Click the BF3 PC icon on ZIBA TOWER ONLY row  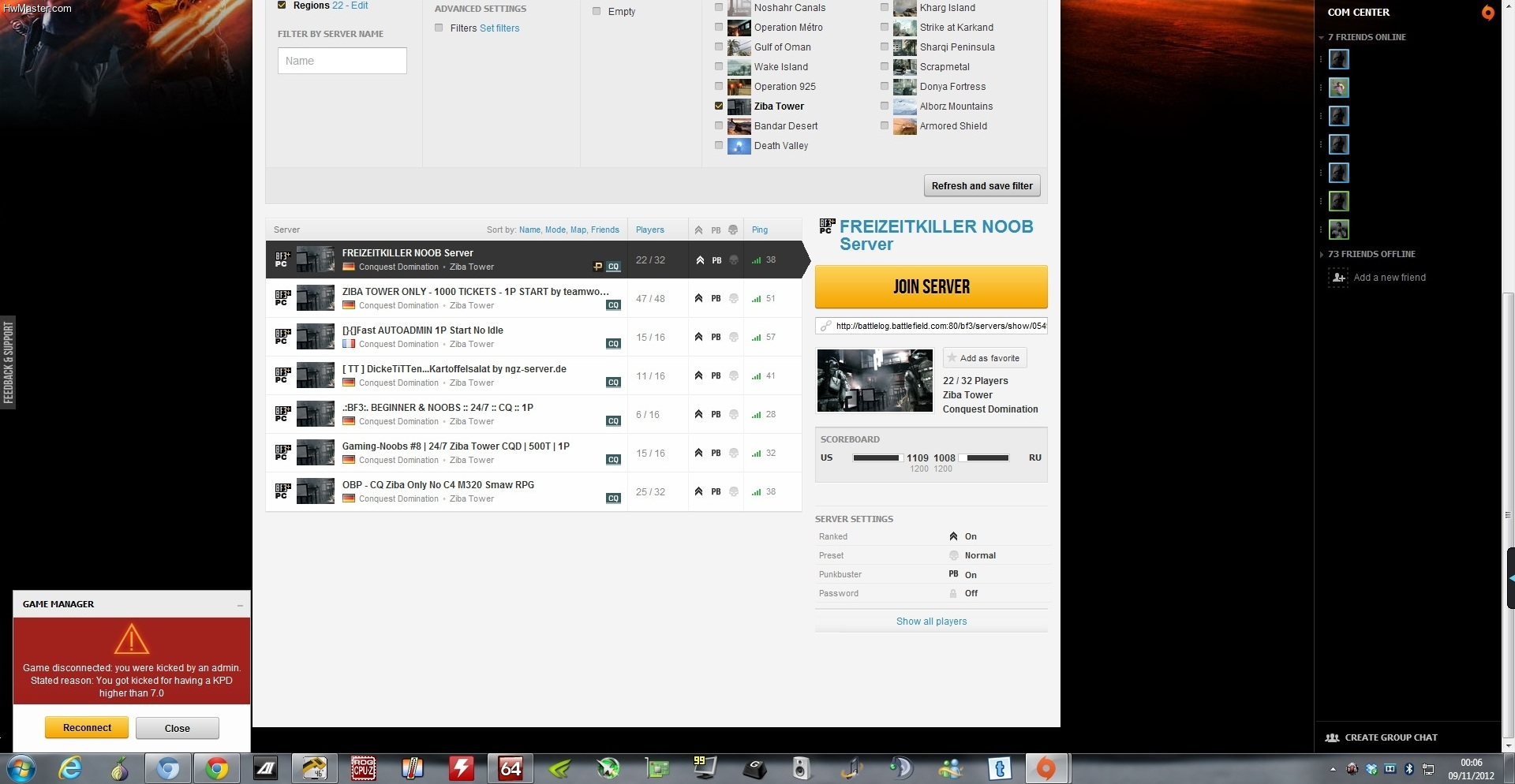tap(282, 298)
